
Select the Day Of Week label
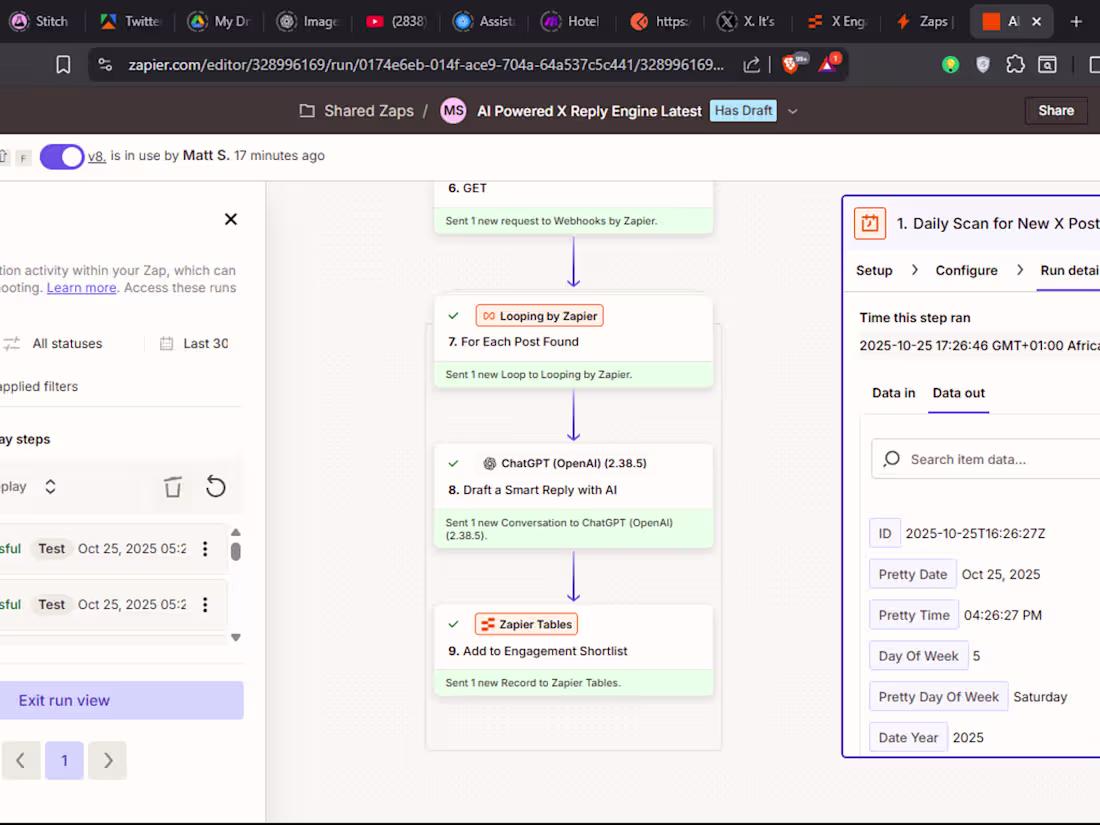tap(918, 656)
